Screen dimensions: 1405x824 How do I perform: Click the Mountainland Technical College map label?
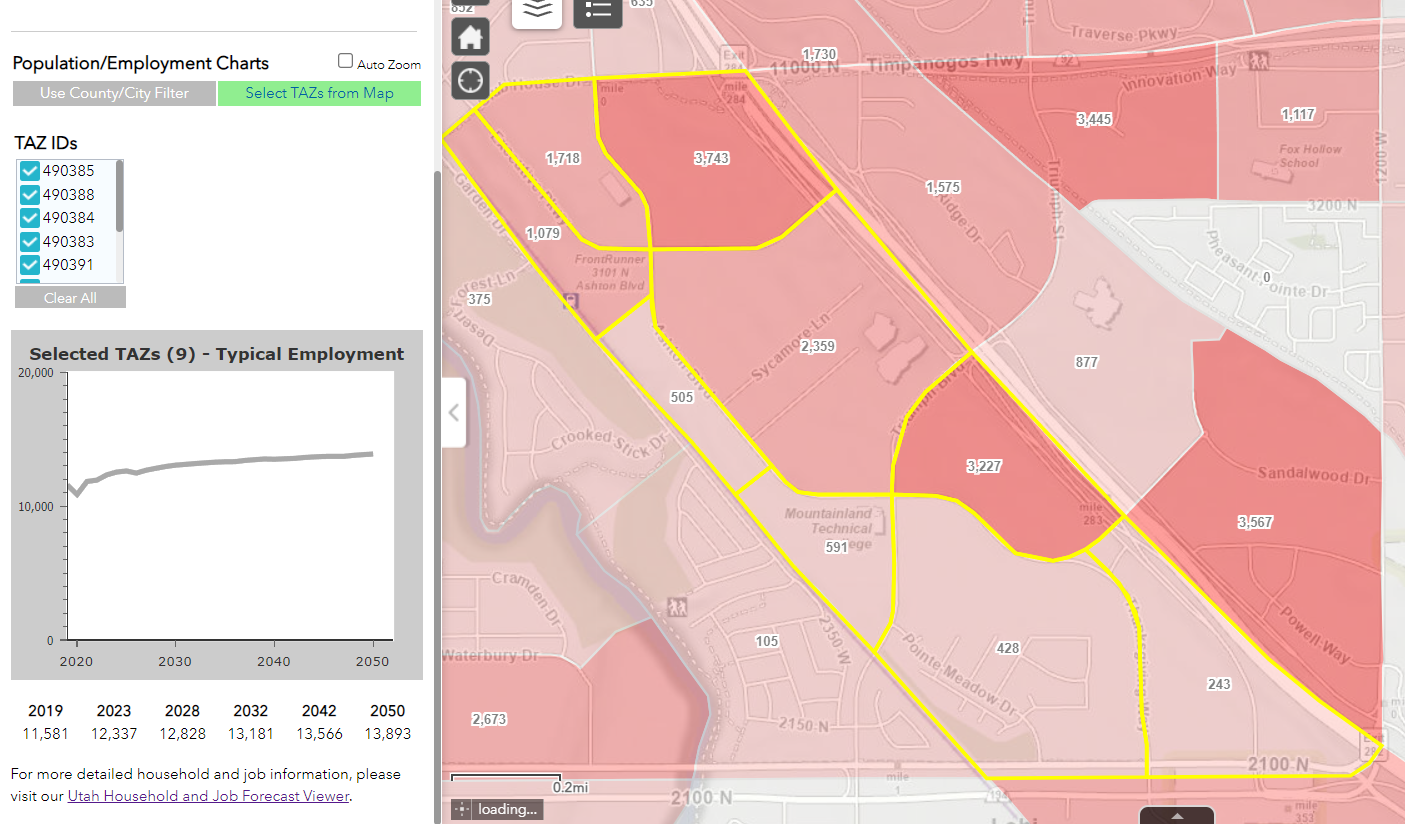click(828, 528)
